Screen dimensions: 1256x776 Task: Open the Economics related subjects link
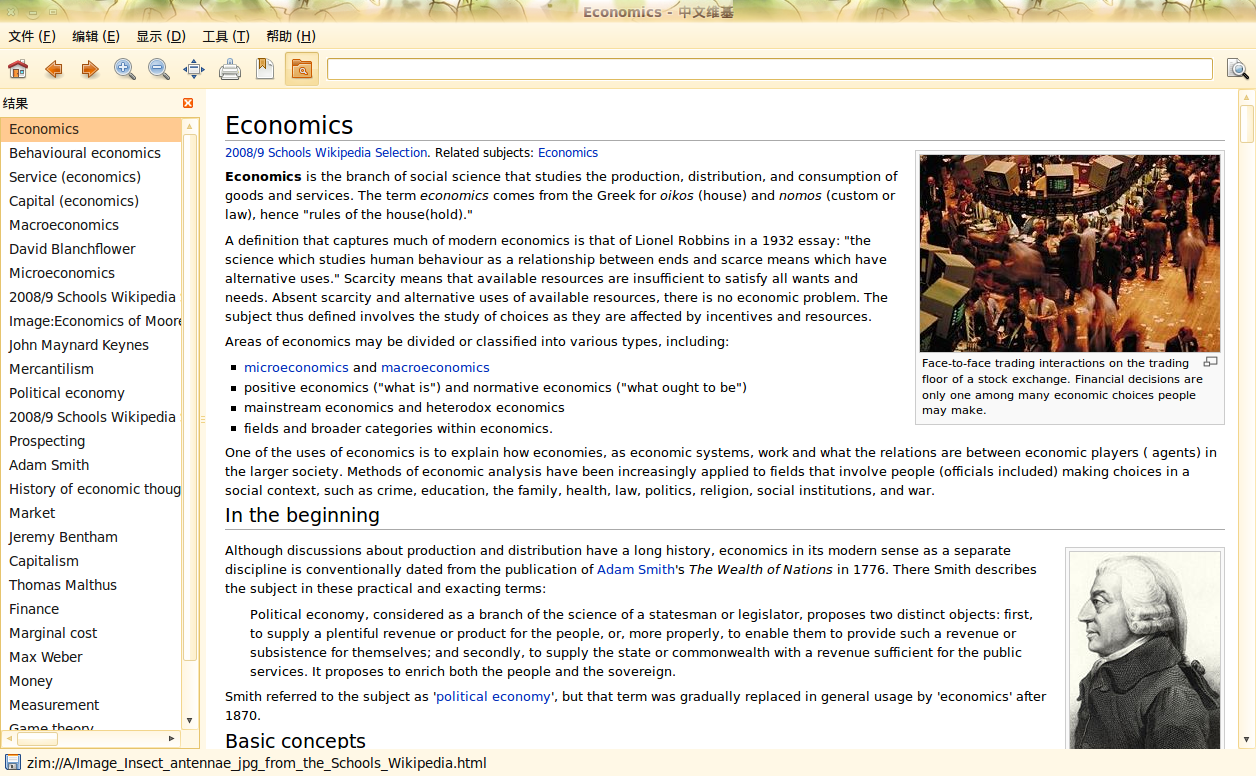click(568, 153)
